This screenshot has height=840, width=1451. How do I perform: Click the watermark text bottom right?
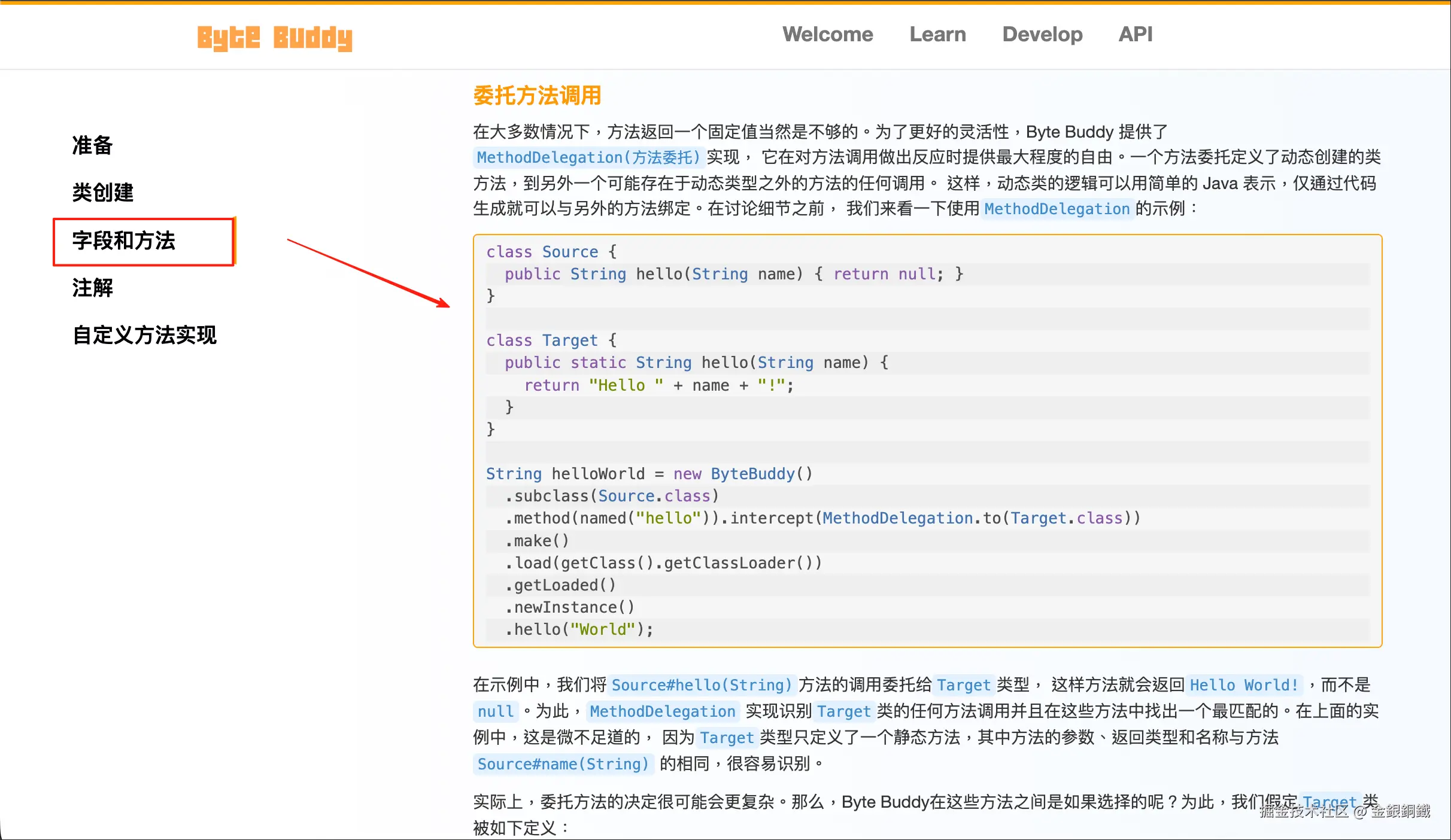pos(1344,811)
